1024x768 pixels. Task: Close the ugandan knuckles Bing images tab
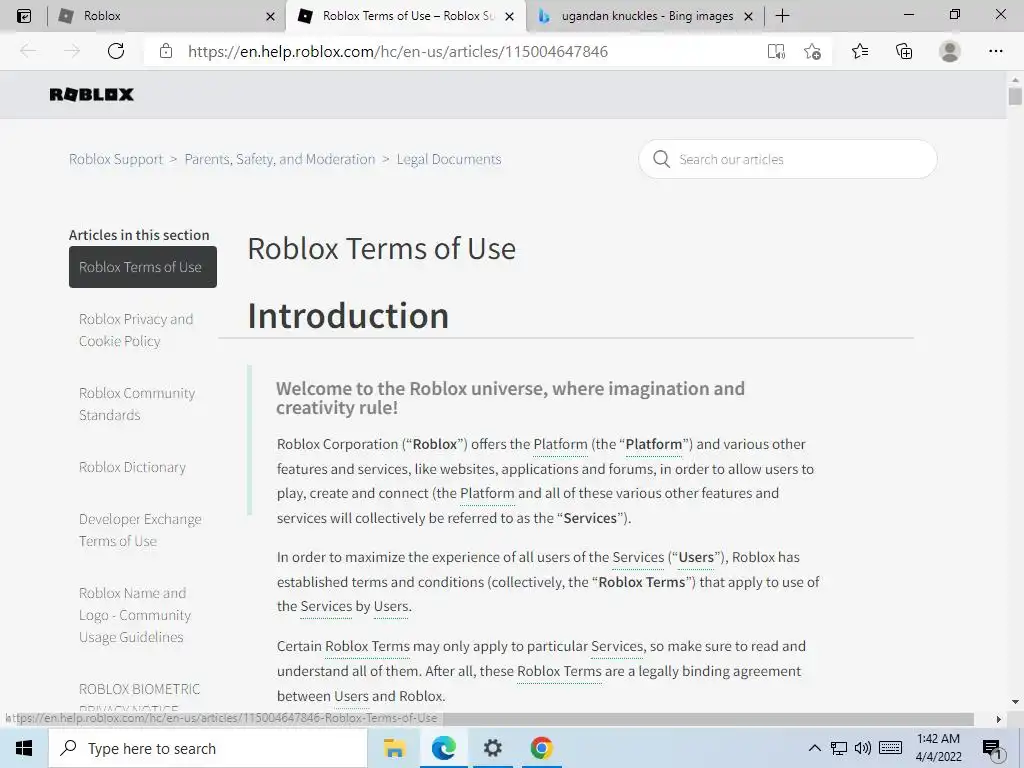pos(749,16)
